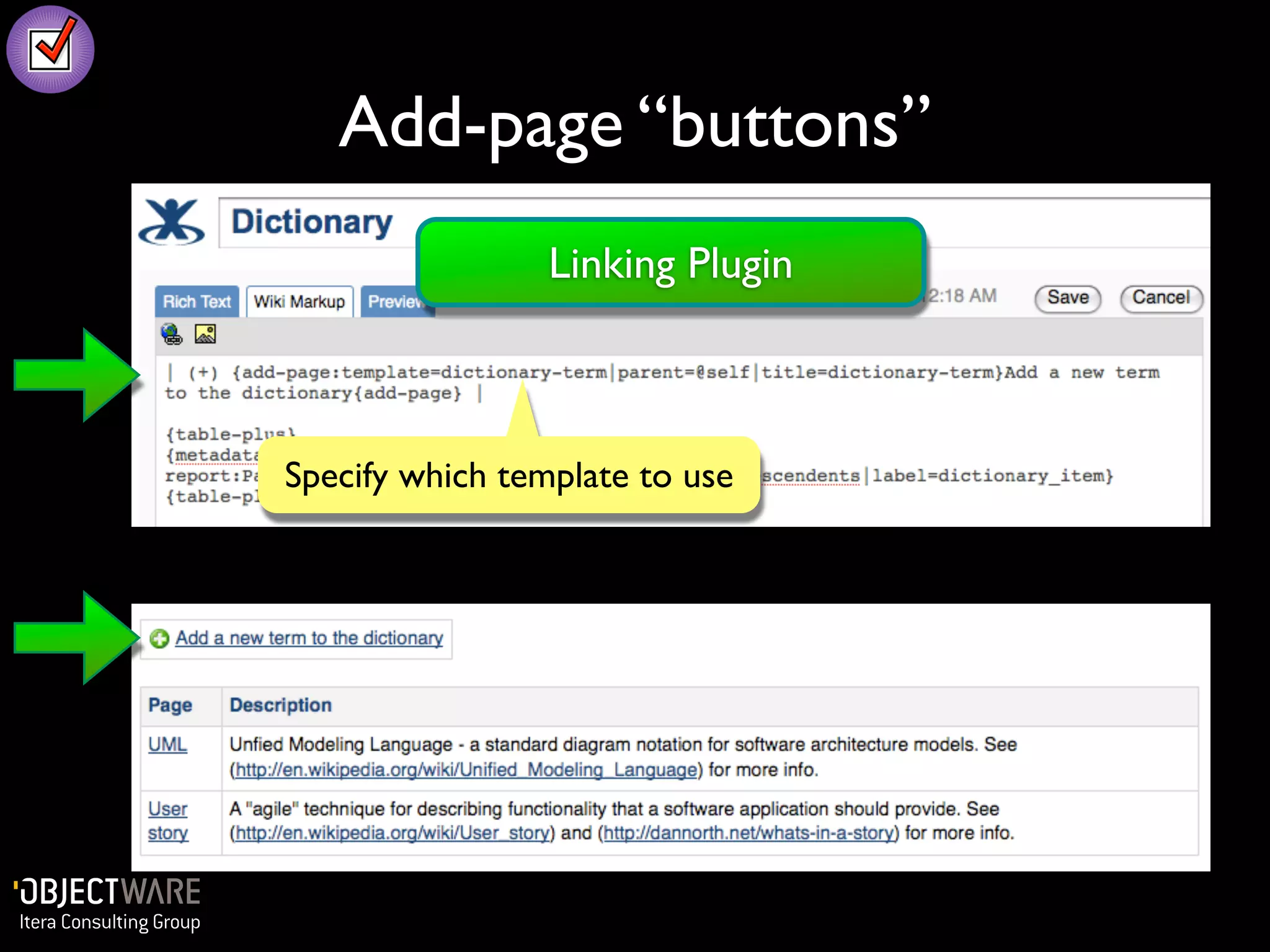The width and height of the screenshot is (1270, 952).
Task: Open the UML page link
Action: (167, 744)
